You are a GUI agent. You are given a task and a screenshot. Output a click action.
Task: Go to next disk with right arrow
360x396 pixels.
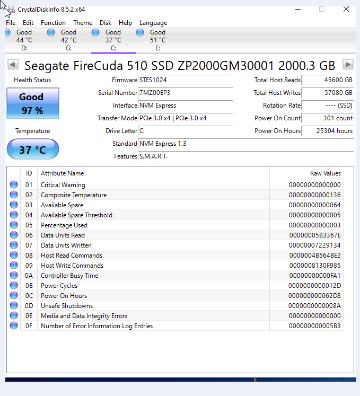(348, 64)
